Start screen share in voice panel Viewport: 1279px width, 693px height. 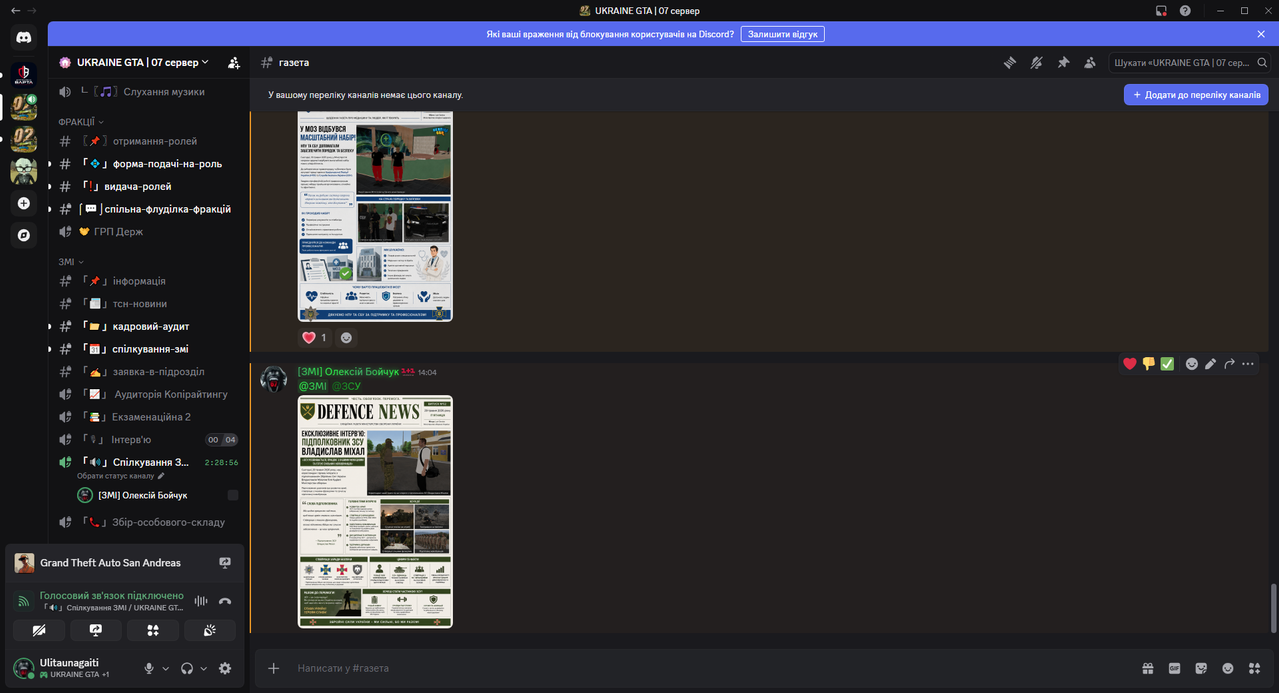coord(96,630)
